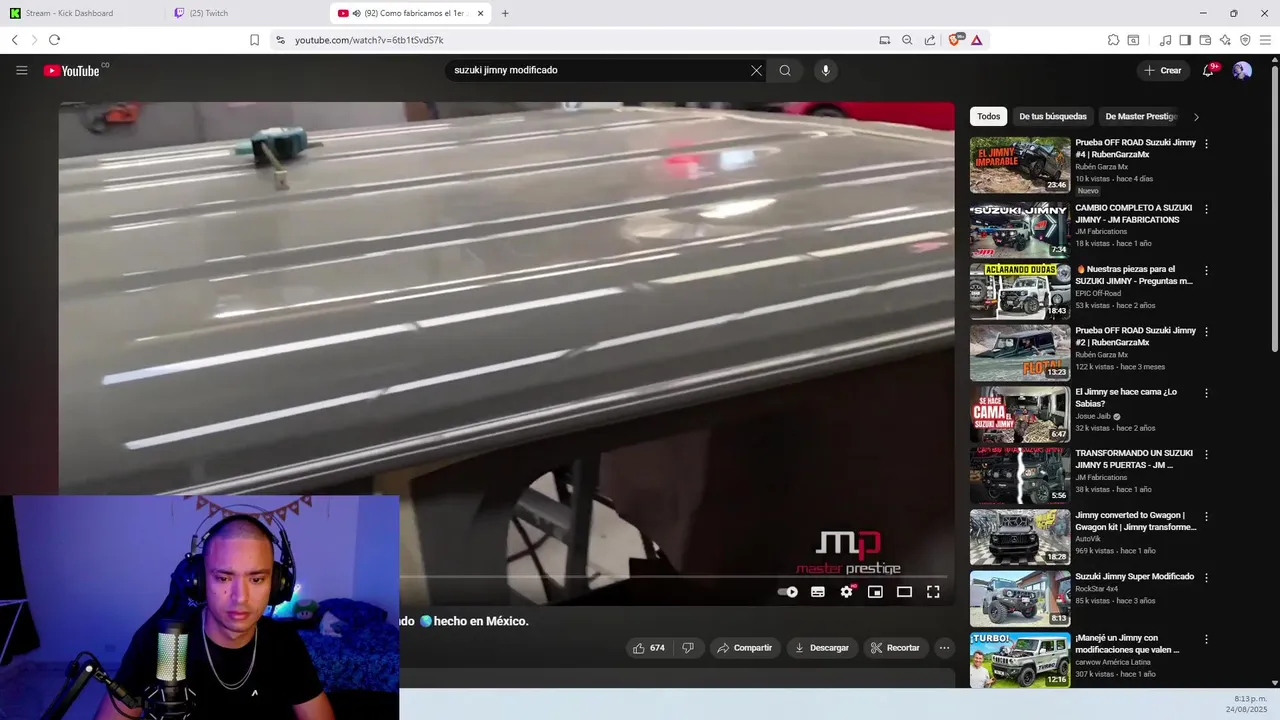Open options for El Jimny se hace cama
The height and width of the screenshot is (720, 1280).
coord(1206,393)
